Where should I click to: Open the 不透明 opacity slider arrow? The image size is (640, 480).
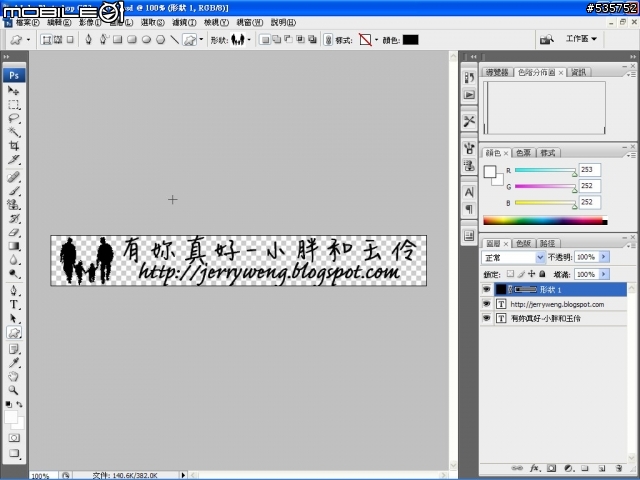pyautogui.click(x=604, y=257)
